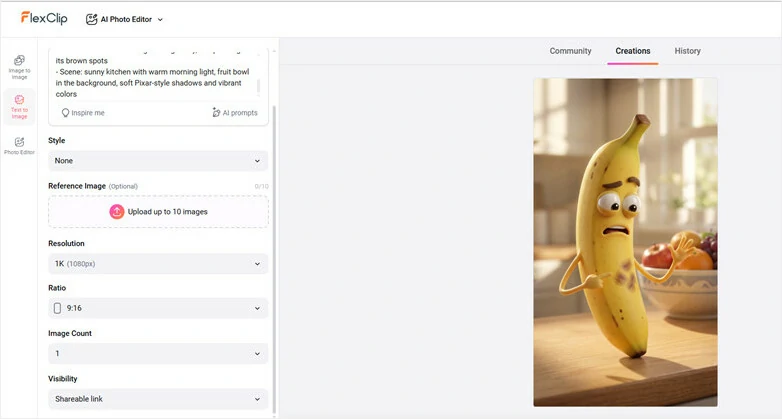Viewport: 782px width, 419px height.
Task: Open the Photo Editor tool
Action: pos(19,146)
